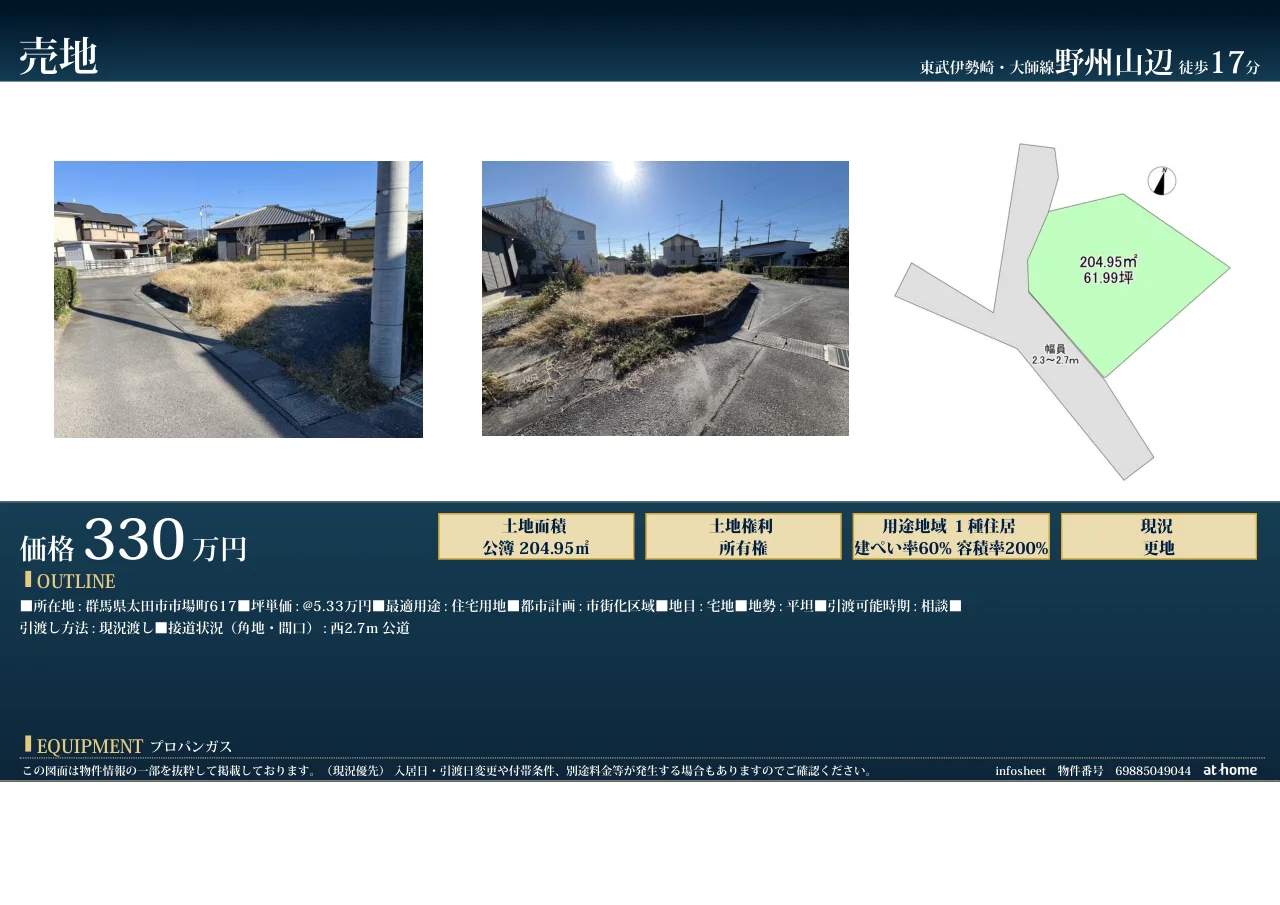
Task: Open the right vacant lot photo
Action: [x=665, y=298]
